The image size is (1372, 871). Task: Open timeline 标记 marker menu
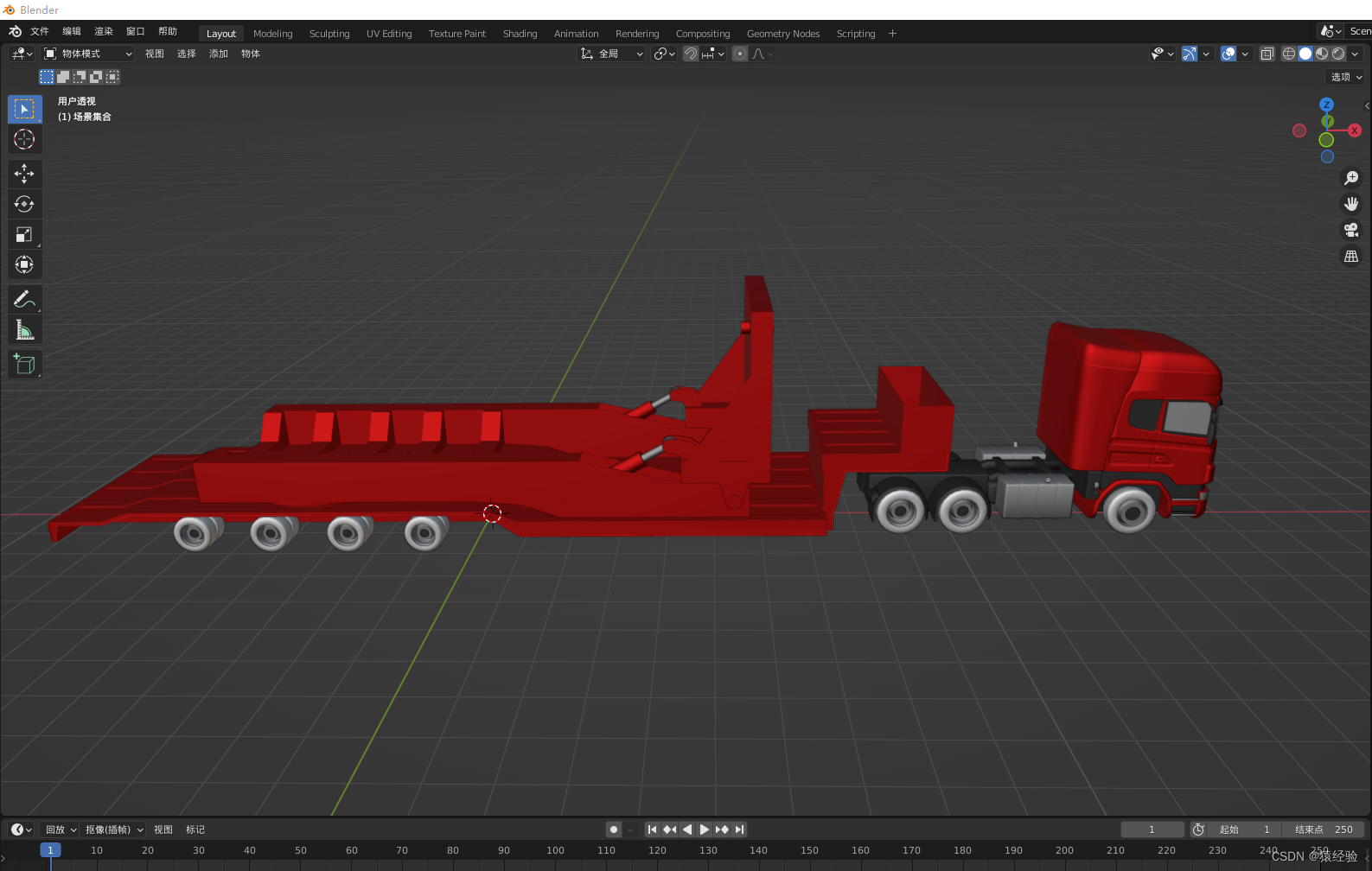195,830
